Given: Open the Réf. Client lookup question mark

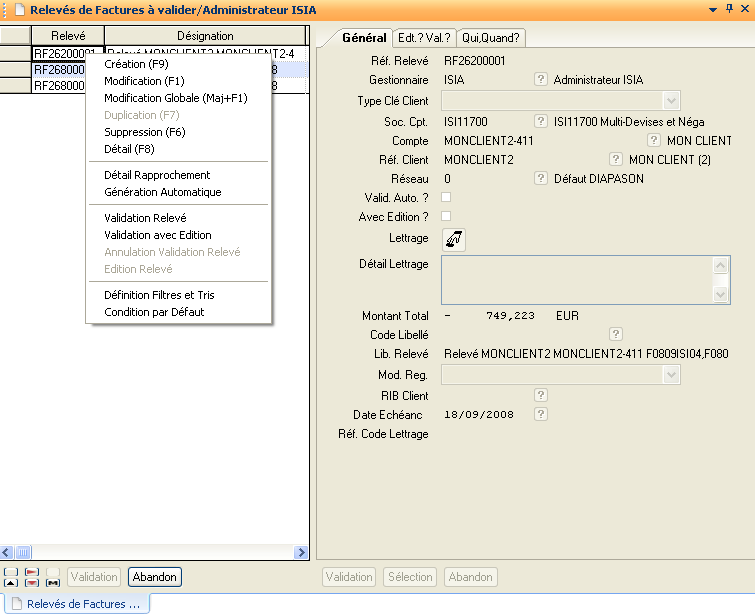Looking at the screenshot, I should click(616, 159).
